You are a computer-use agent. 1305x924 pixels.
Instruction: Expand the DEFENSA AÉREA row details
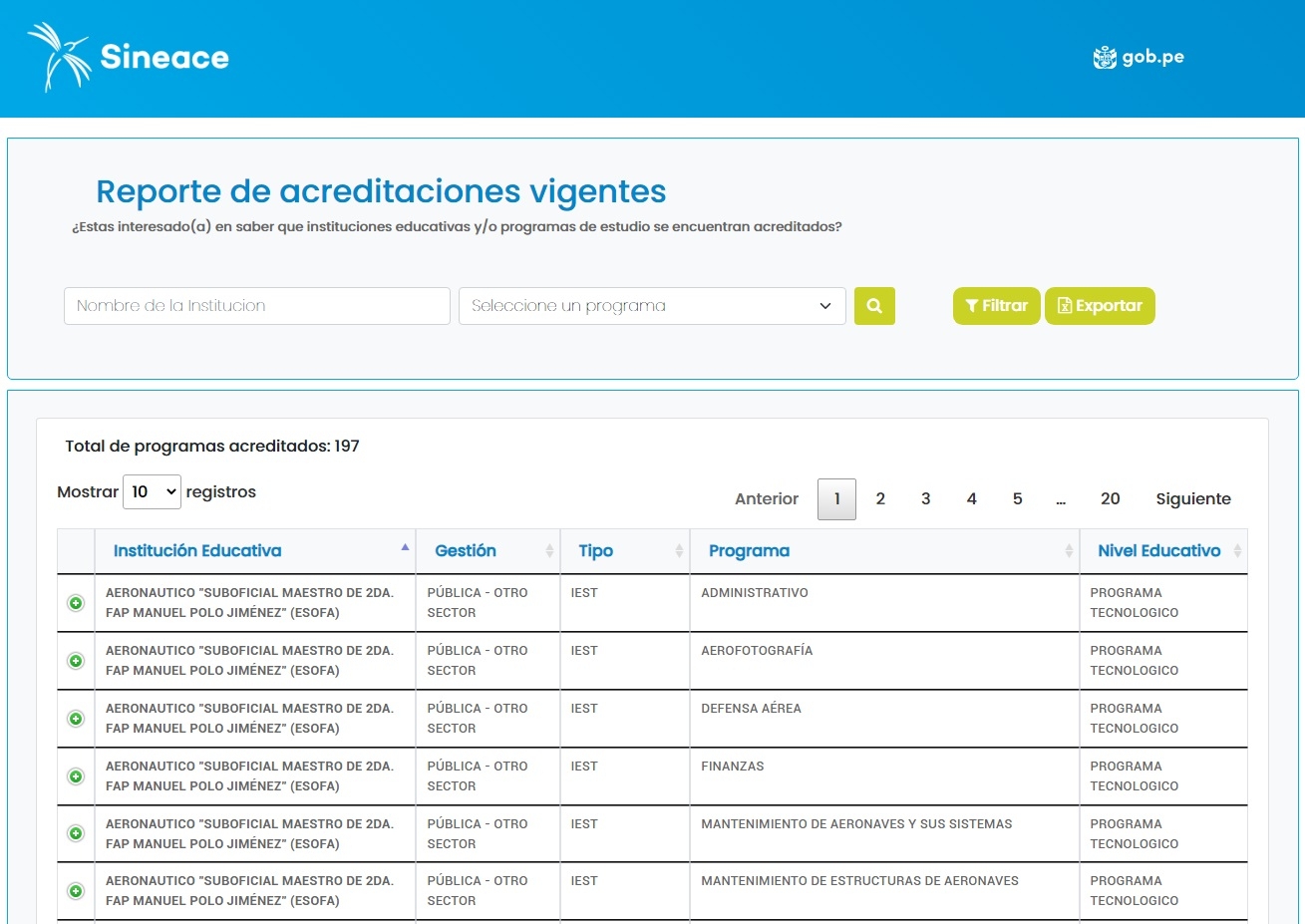[76, 719]
